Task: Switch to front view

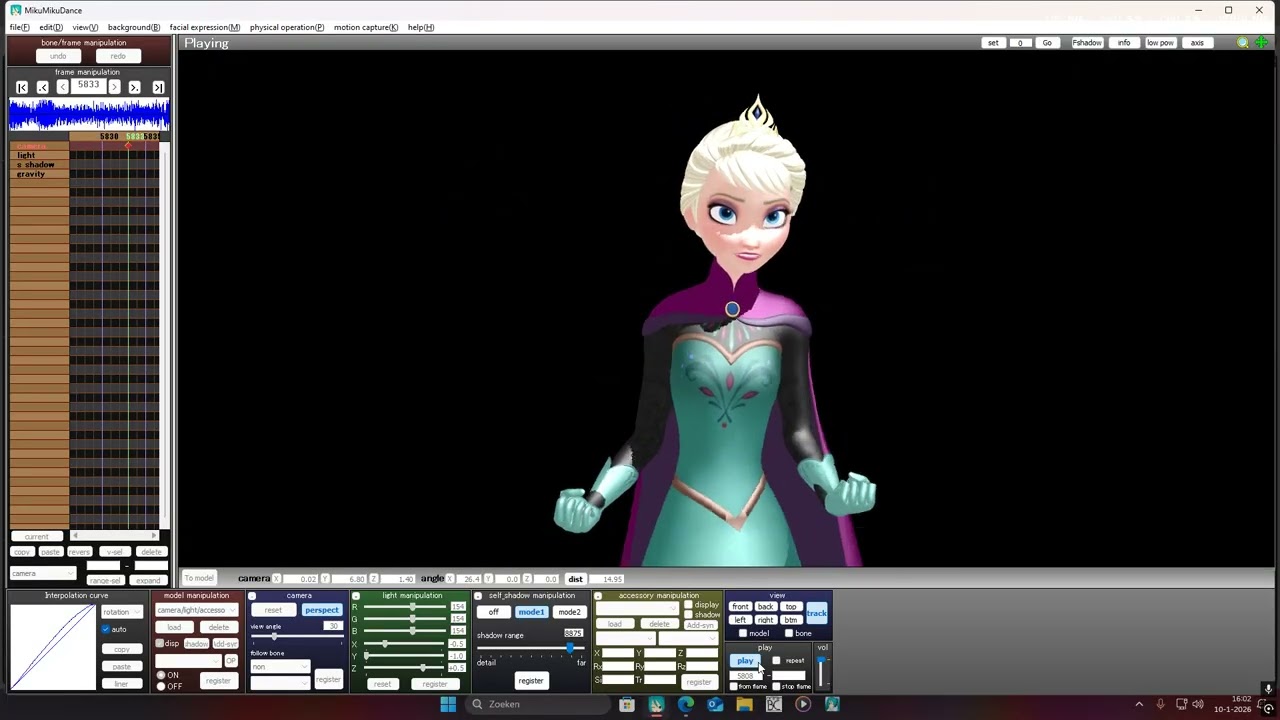Action: 740,607
